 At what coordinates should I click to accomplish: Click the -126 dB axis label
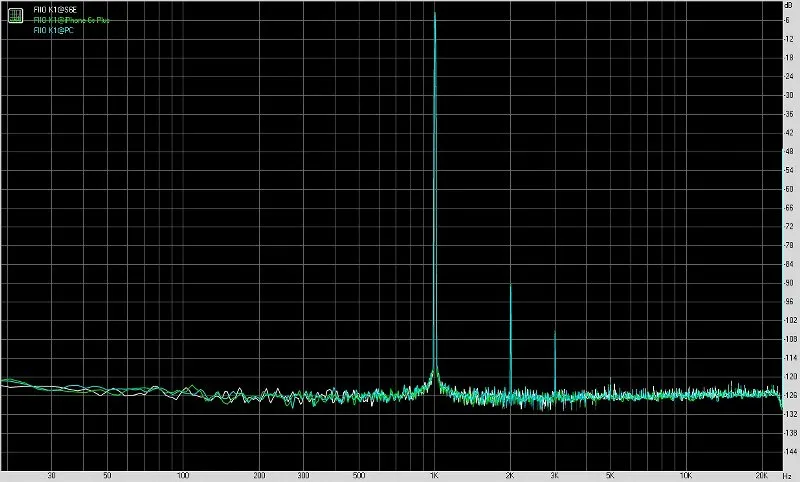click(790, 395)
